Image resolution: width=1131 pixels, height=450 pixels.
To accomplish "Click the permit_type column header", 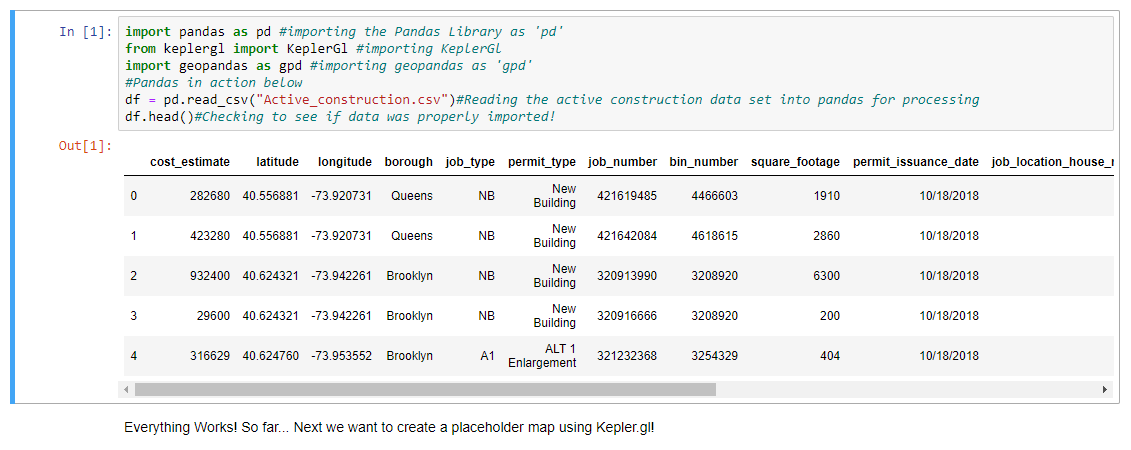I will [x=541, y=162].
